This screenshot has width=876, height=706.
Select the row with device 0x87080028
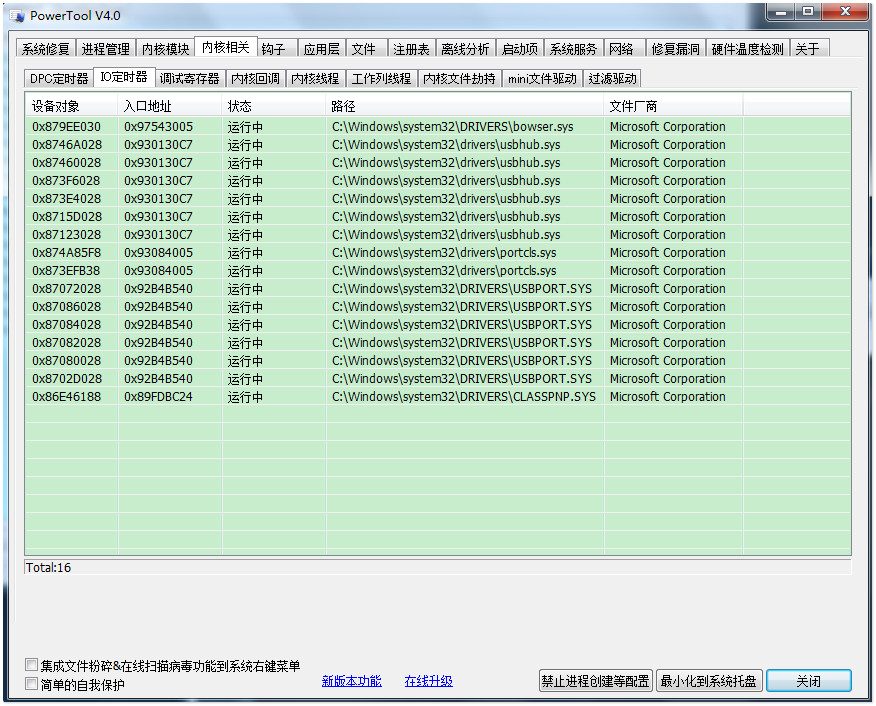click(x=438, y=360)
